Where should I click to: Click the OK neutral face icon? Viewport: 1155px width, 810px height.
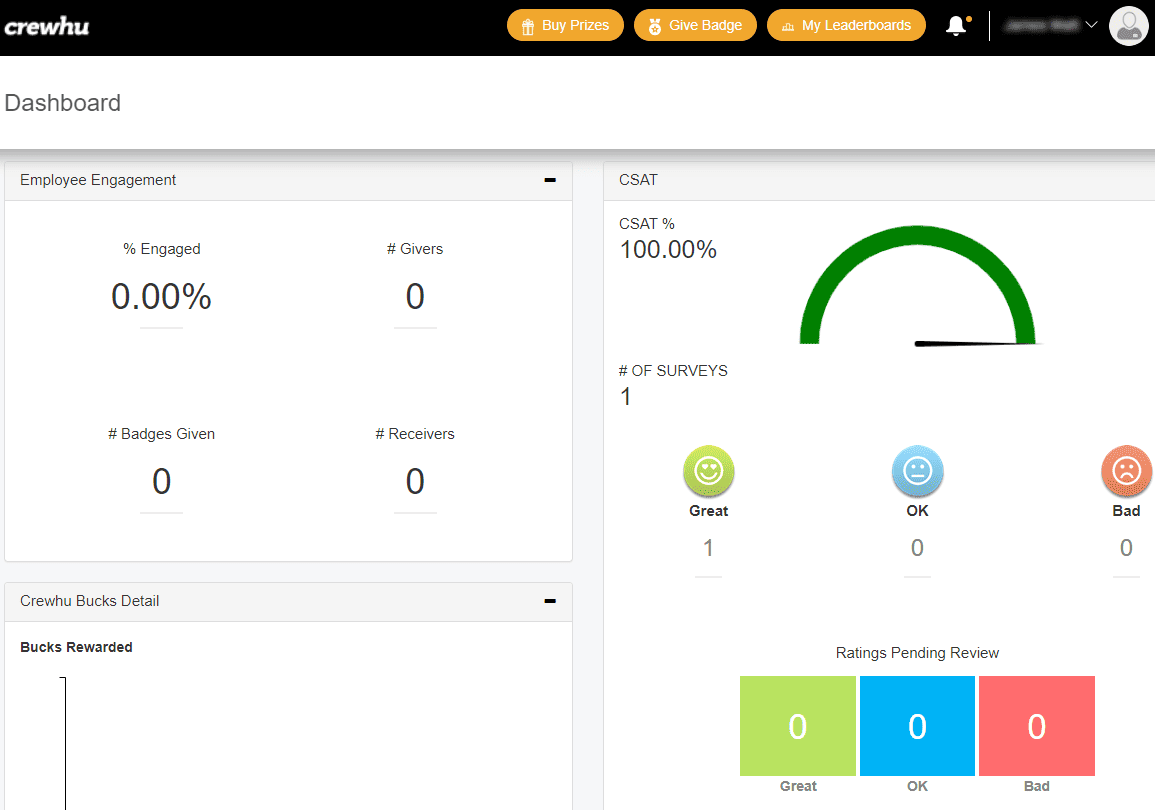coord(917,471)
